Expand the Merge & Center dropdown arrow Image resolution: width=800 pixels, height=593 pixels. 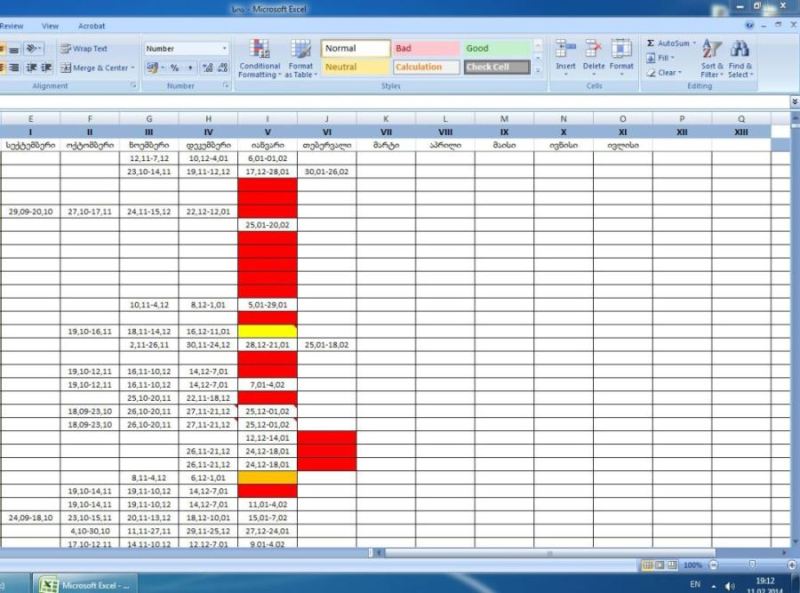[133, 67]
